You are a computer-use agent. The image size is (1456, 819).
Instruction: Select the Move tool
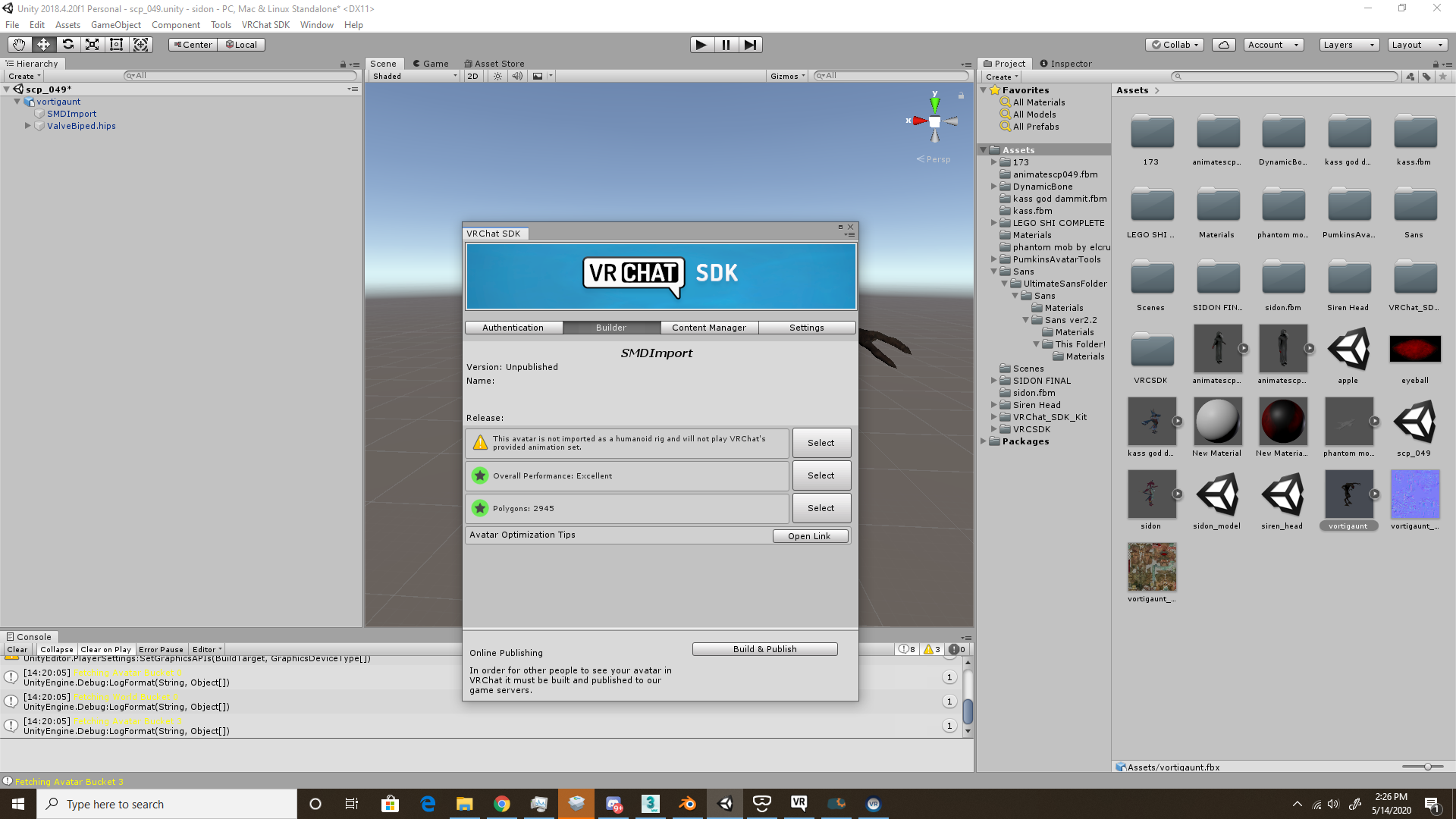[43, 45]
